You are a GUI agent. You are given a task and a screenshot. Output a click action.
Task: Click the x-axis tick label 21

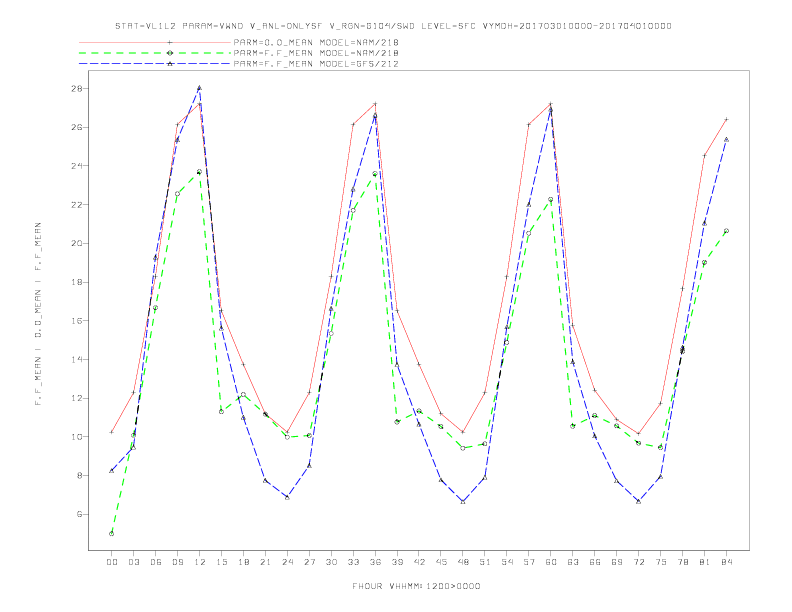point(265,562)
